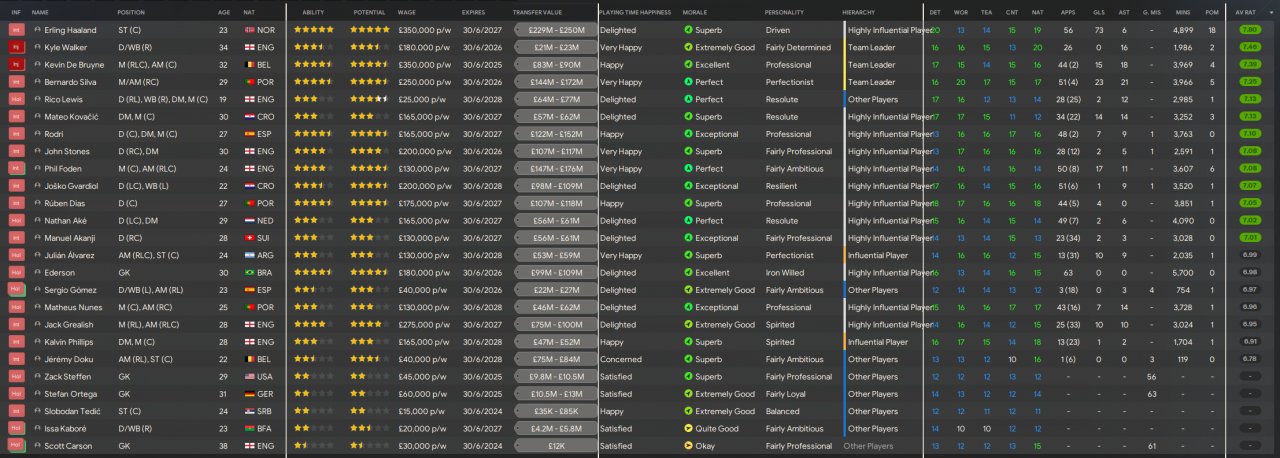This screenshot has width=1280, height=458.
Task: Sort by the WAGE column header
Action: coord(407,11)
